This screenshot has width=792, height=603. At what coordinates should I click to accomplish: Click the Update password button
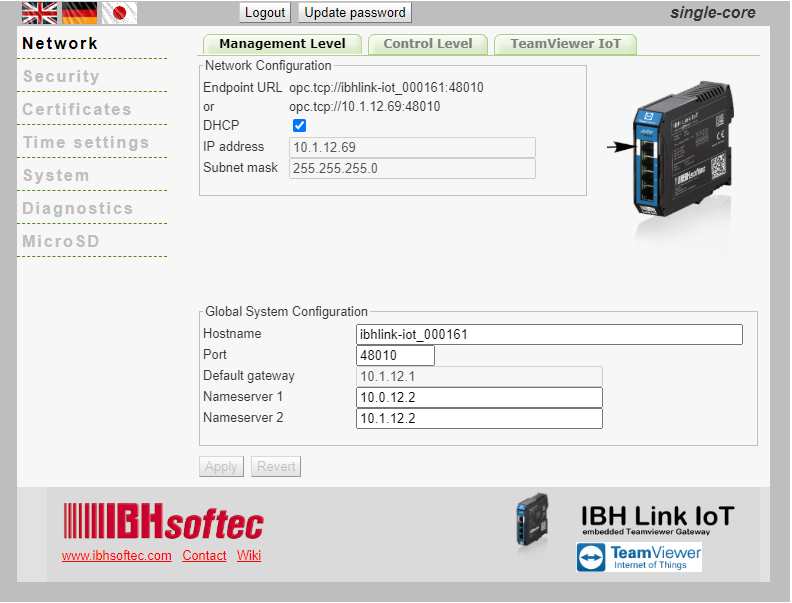[355, 13]
